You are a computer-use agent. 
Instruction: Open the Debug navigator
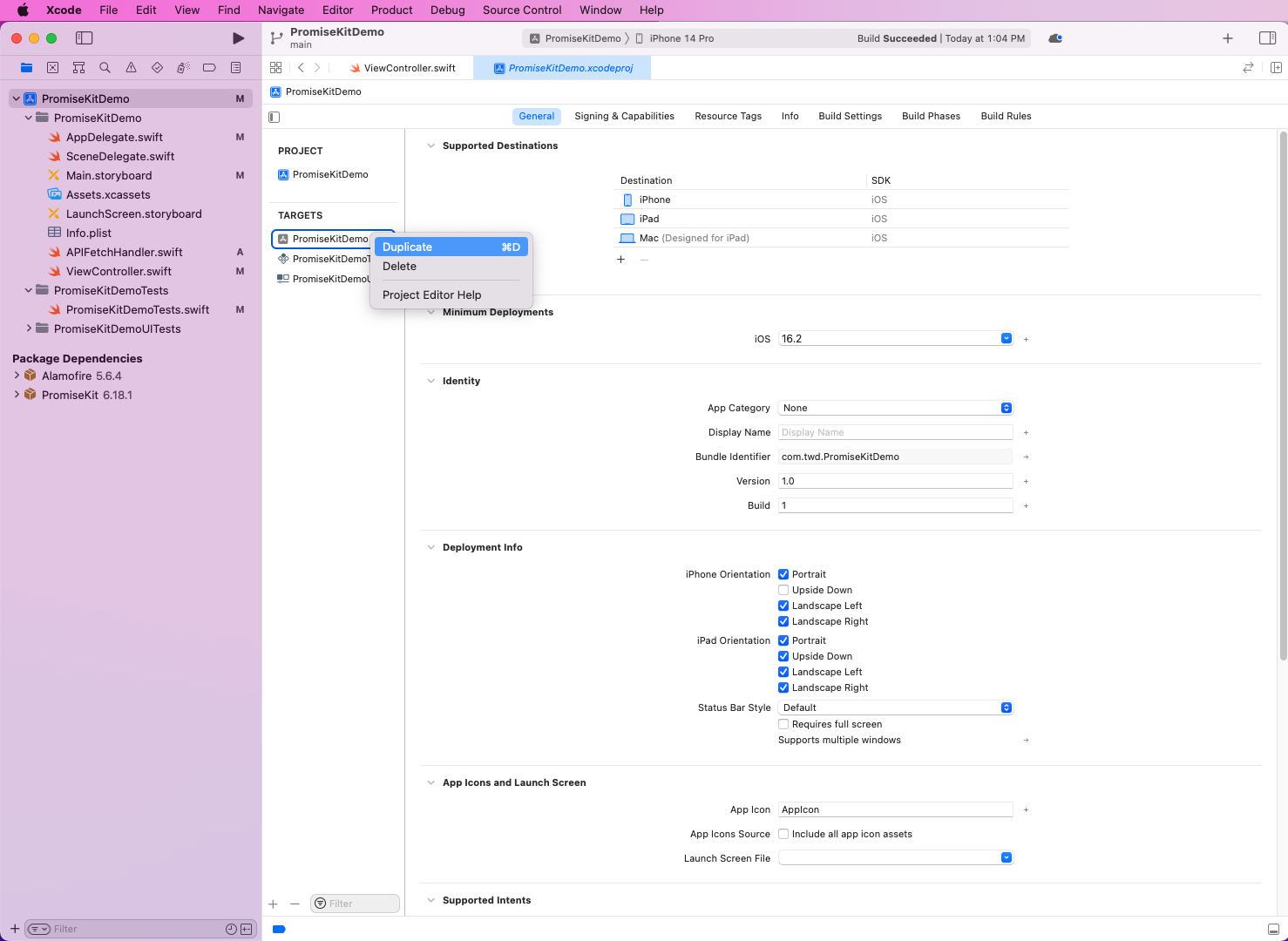click(x=183, y=67)
